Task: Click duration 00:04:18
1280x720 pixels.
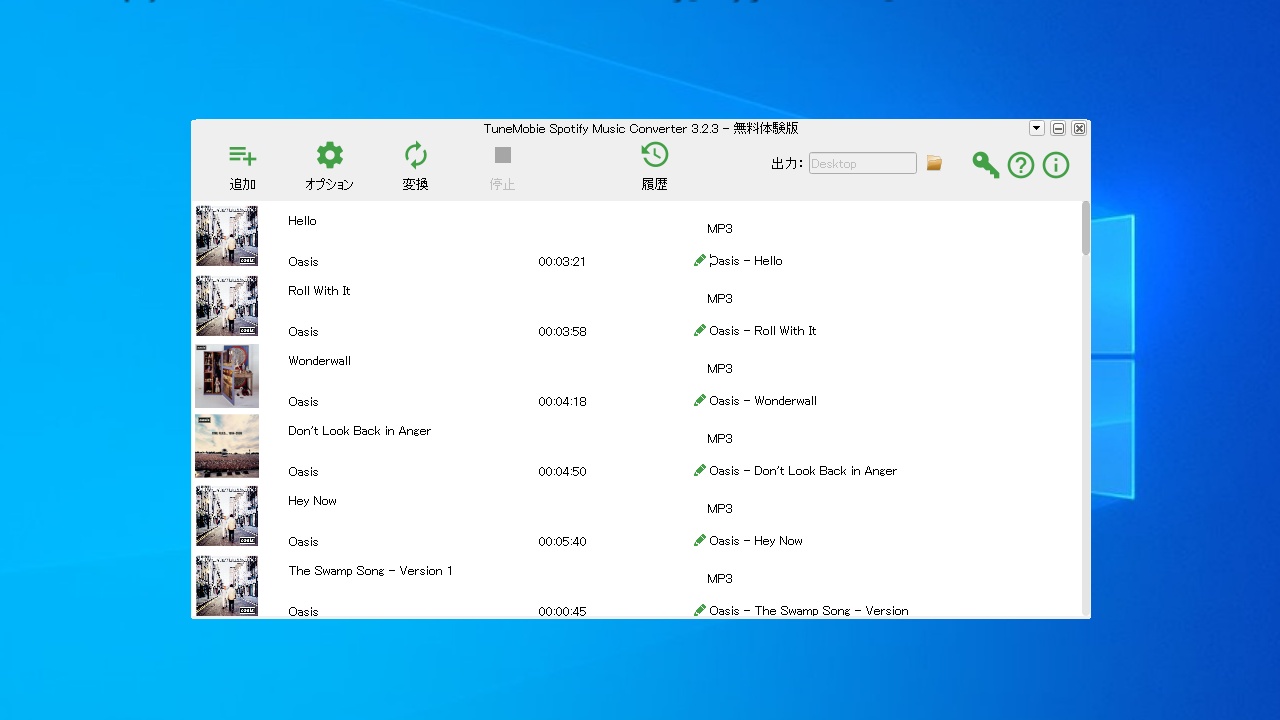Action: pos(562,402)
